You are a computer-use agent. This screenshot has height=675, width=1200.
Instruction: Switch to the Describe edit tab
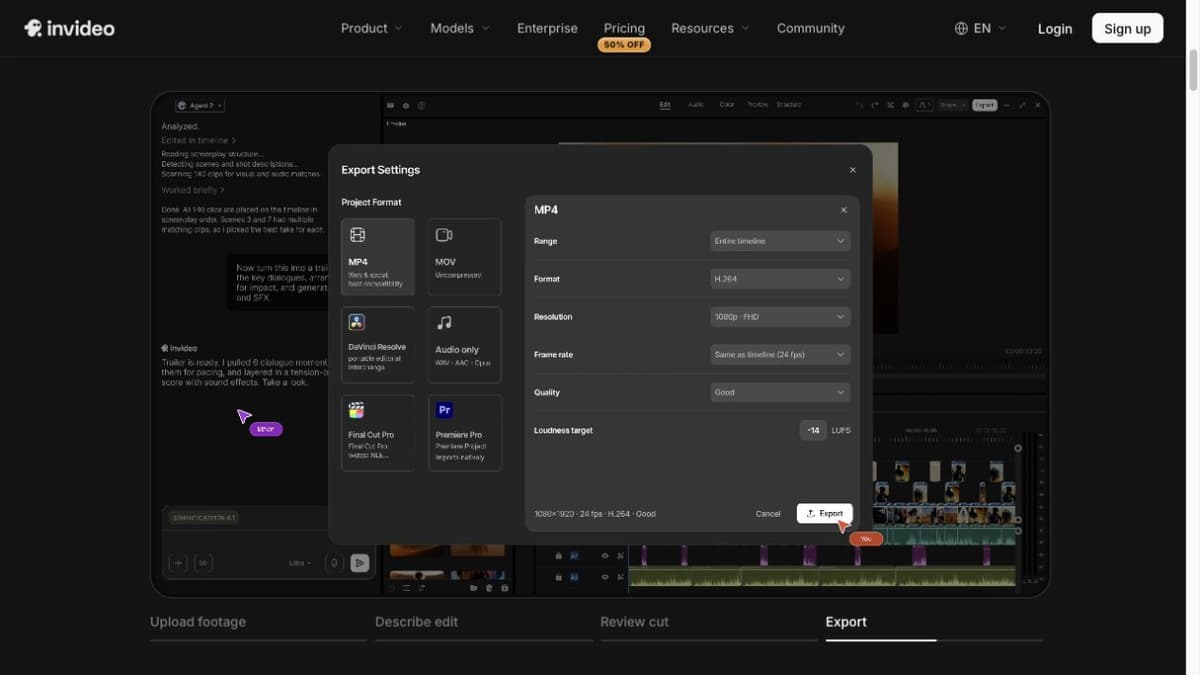point(417,622)
